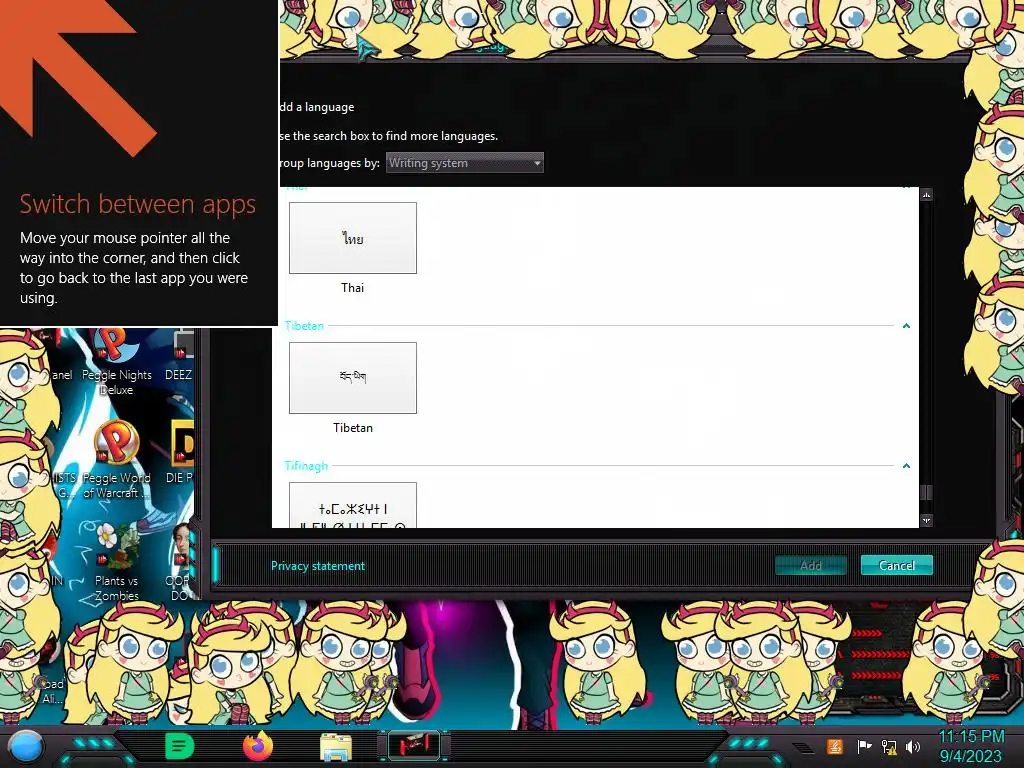This screenshot has width=1024, height=768.
Task: Open Peggle World of Warcraft desktop shortcut
Action: pyautogui.click(x=116, y=460)
